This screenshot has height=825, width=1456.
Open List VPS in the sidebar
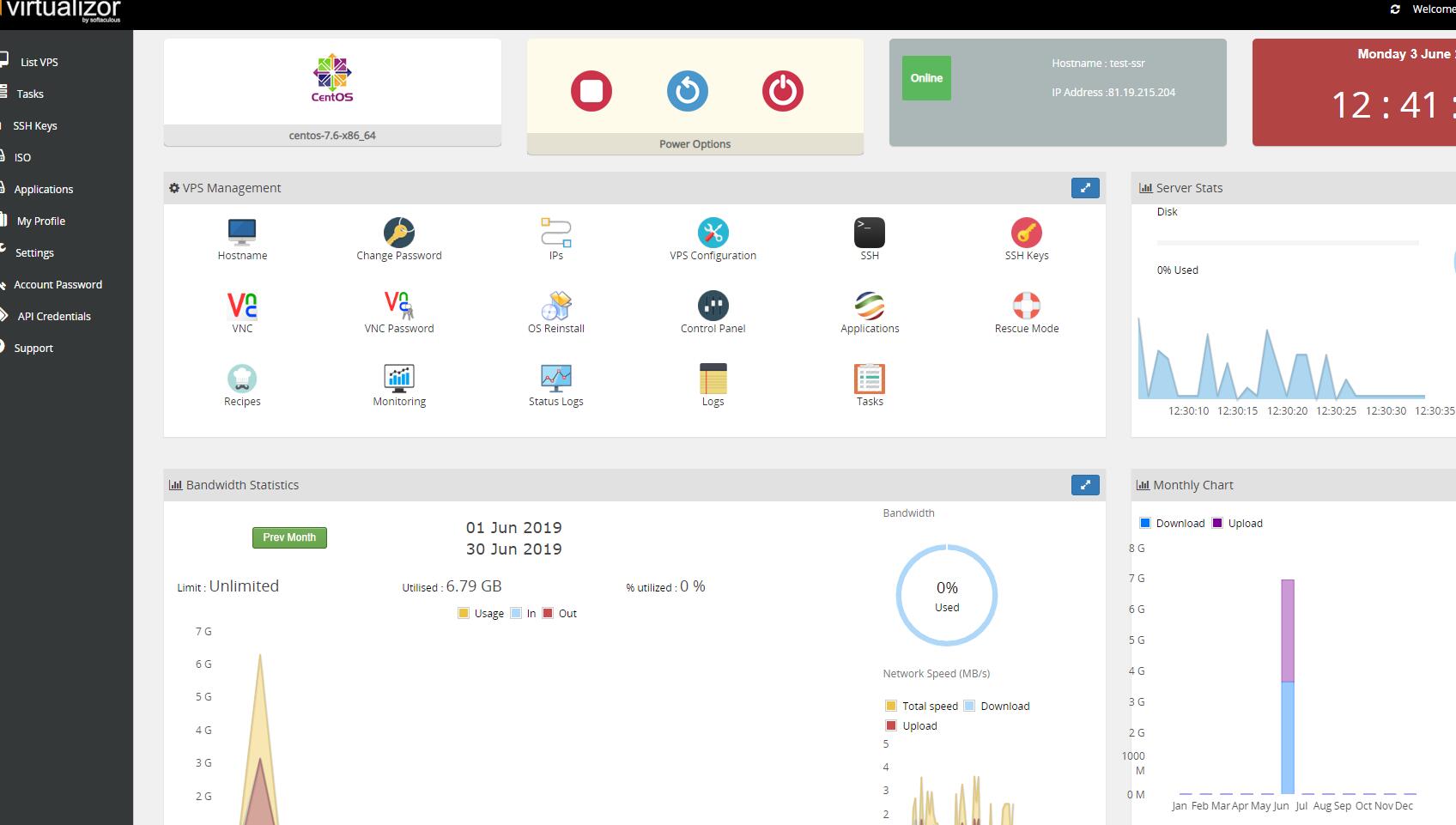(39, 62)
